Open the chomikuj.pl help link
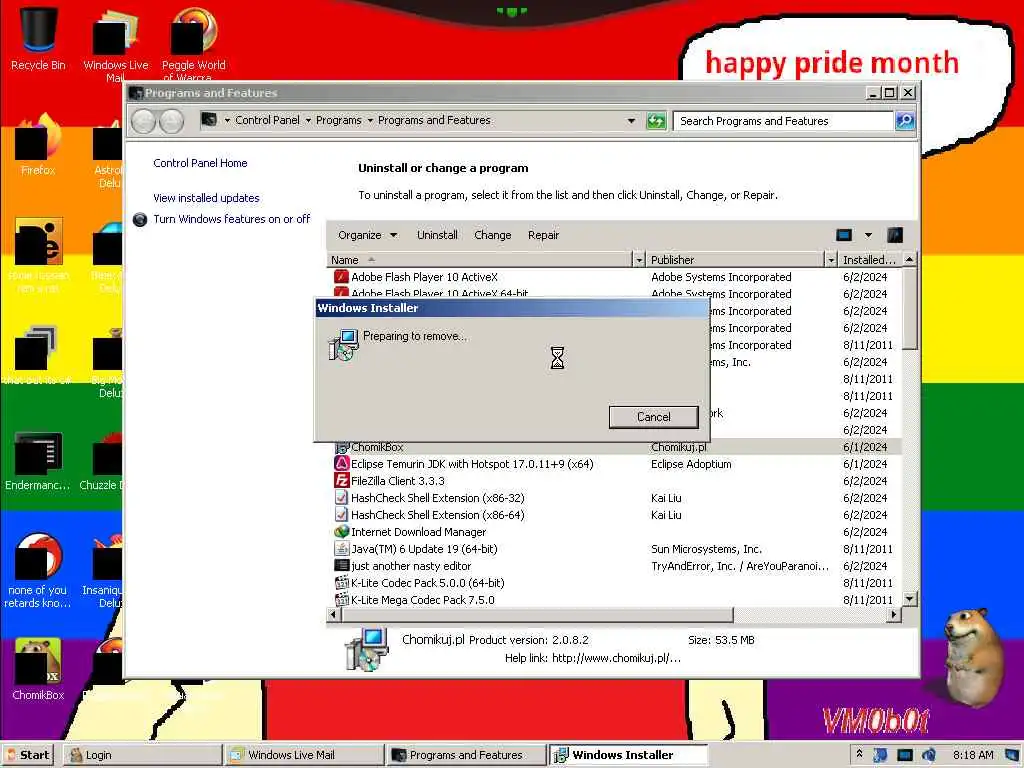The width and height of the screenshot is (1024, 768). point(616,658)
